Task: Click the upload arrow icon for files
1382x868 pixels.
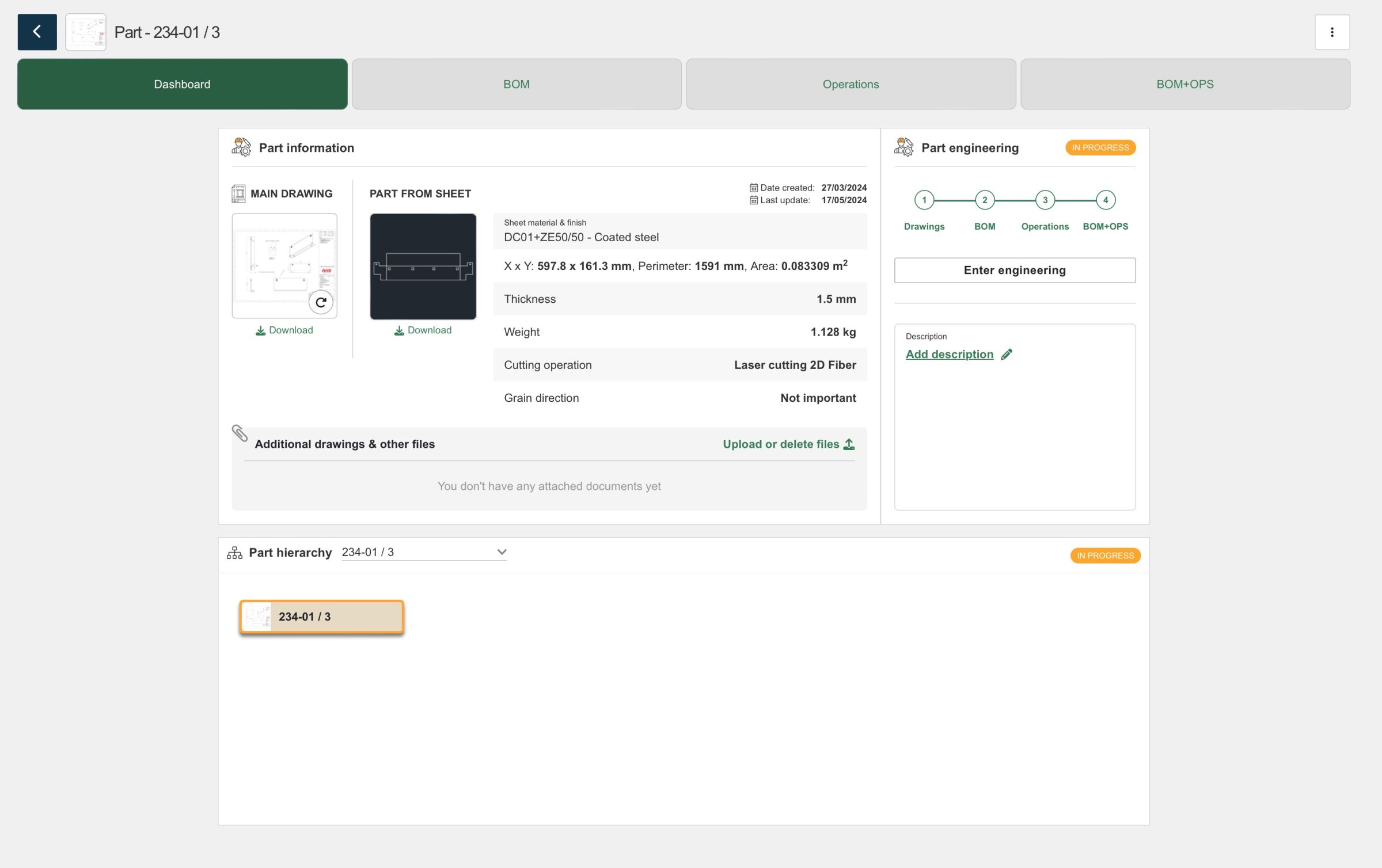Action: 849,444
